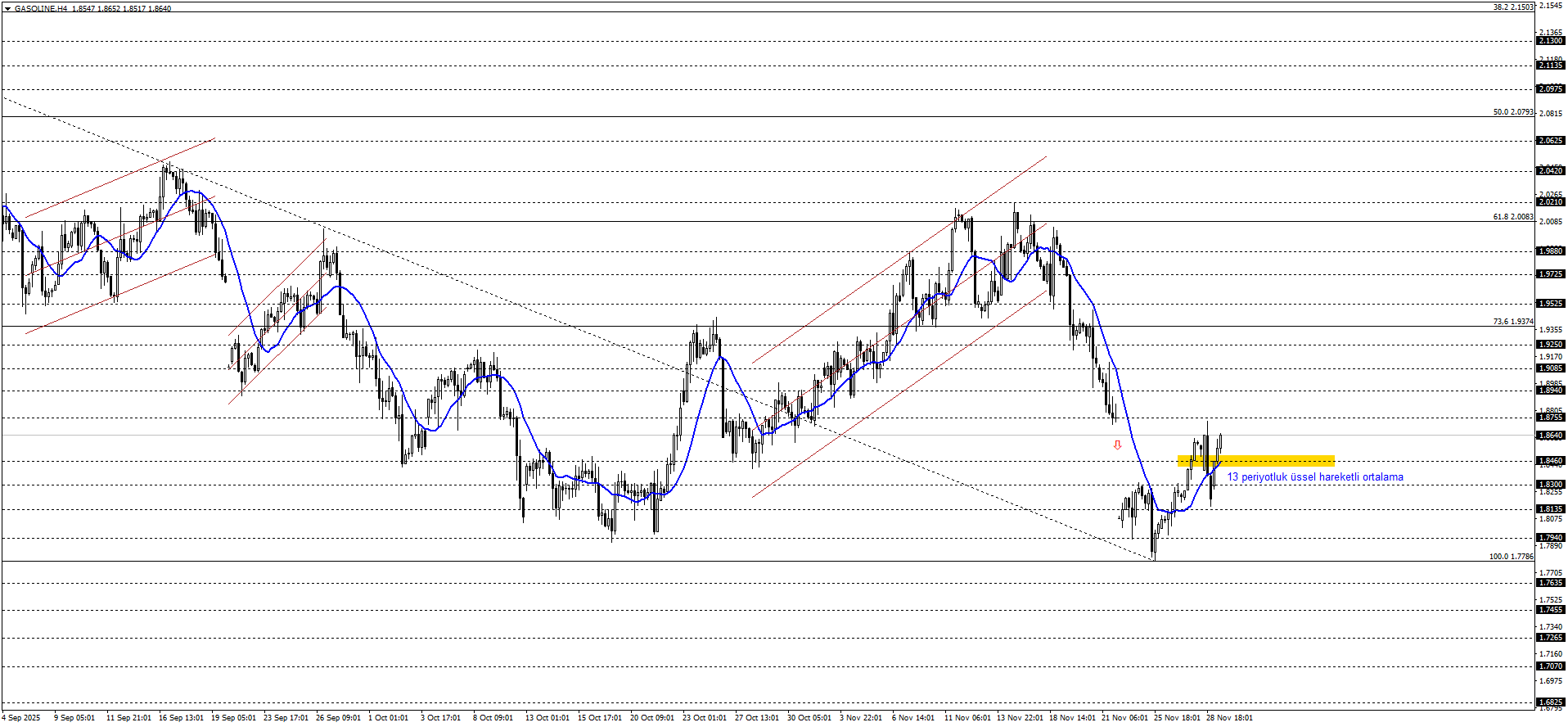Click the 2.1300 price level tag
This screenshot has height=727, width=1568.
coord(1551,41)
